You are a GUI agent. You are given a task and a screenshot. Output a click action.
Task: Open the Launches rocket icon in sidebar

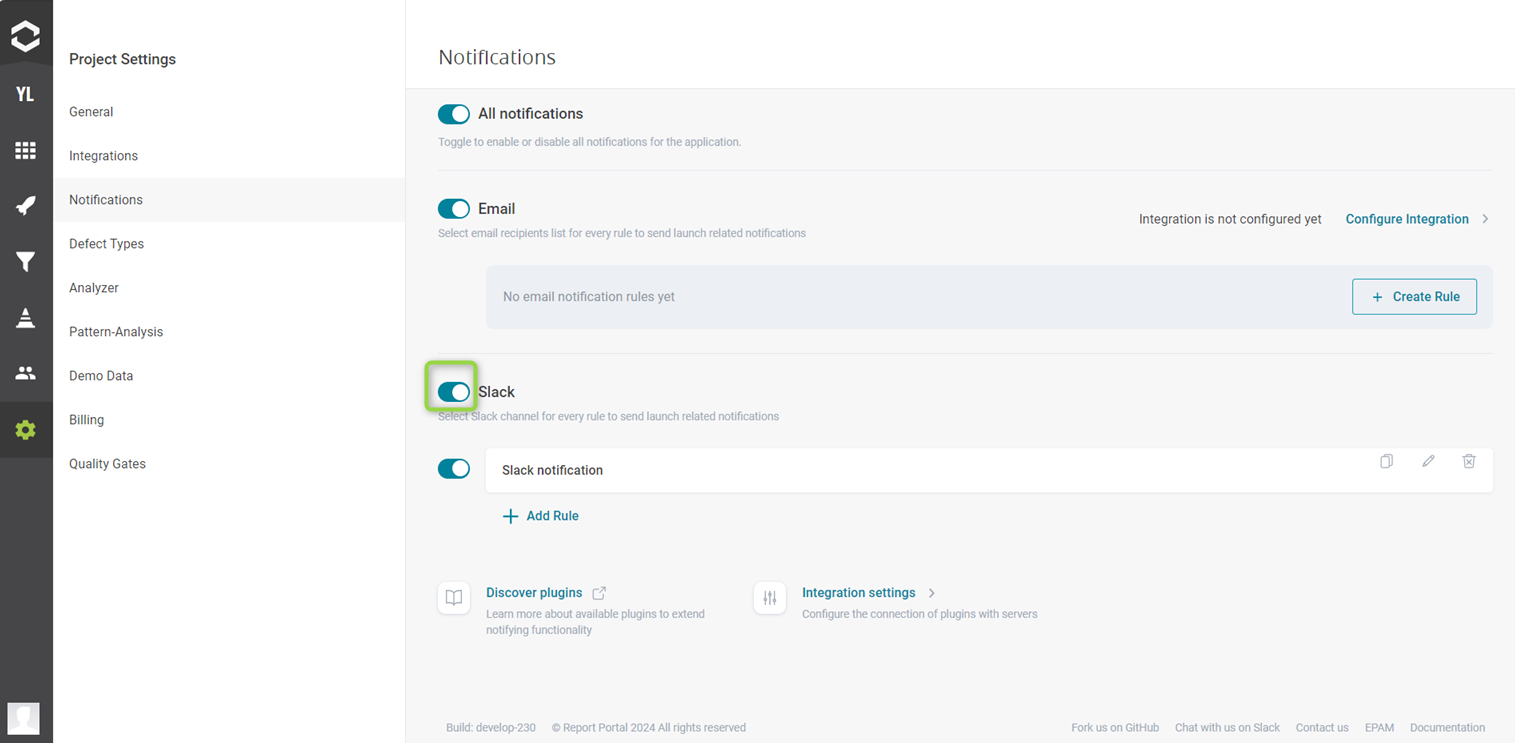[x=26, y=205]
